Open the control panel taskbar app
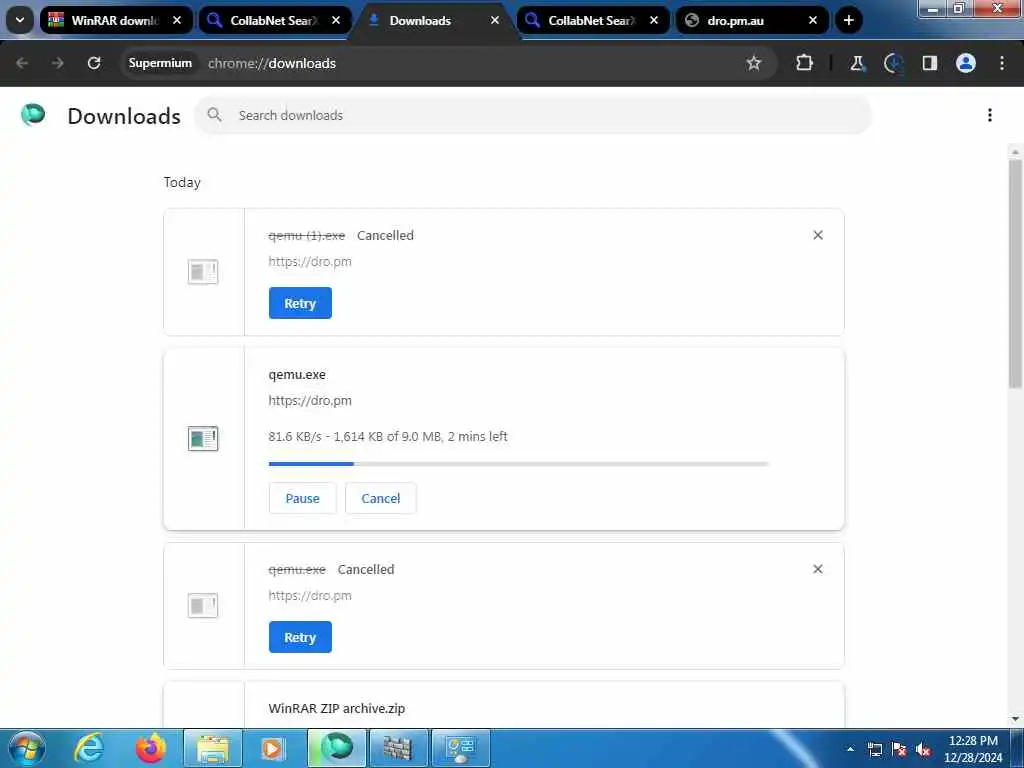Viewport: 1024px width, 768px height. [460, 748]
